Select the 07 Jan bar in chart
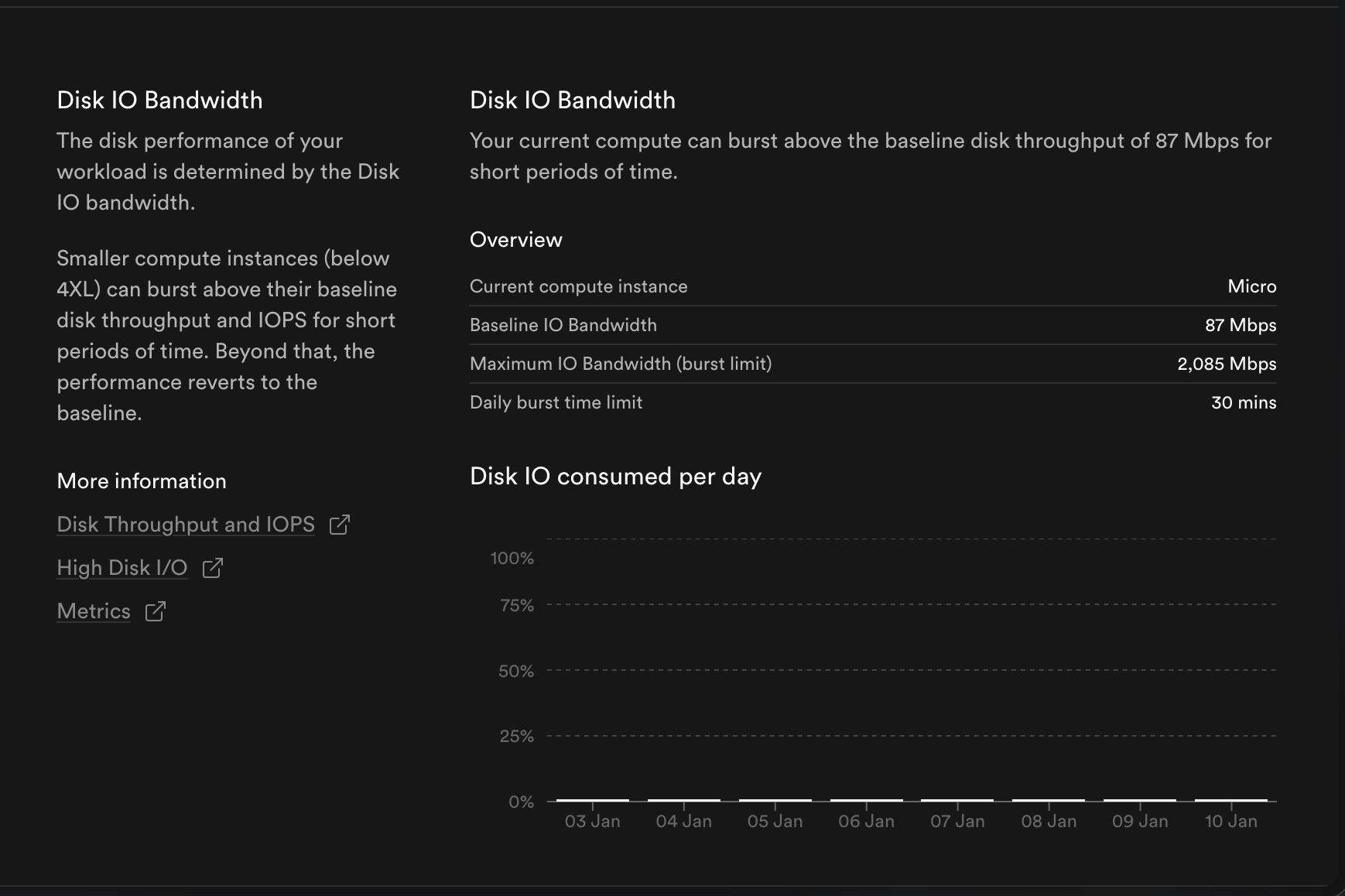The height and width of the screenshot is (896, 1345). point(957,800)
